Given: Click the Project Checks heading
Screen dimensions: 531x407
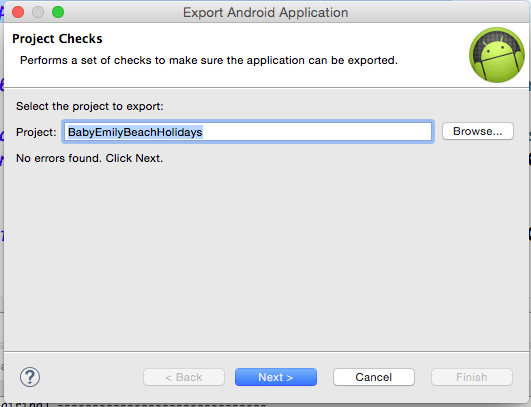Looking at the screenshot, I should [x=57, y=39].
